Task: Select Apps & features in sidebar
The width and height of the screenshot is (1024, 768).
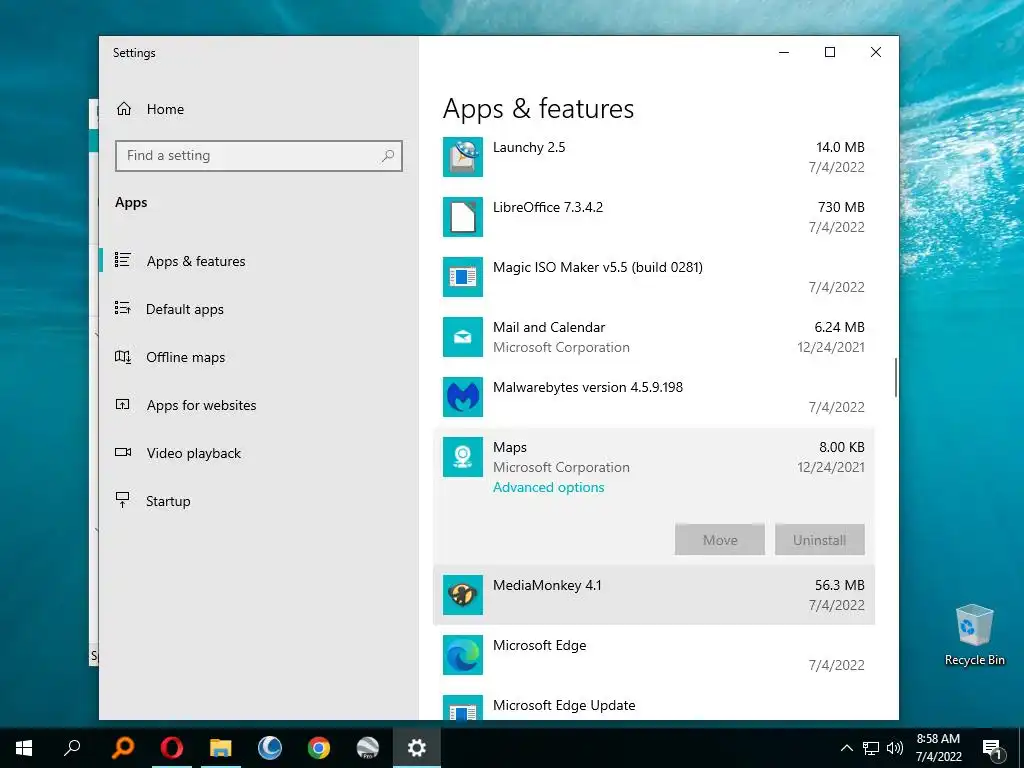Action: click(x=196, y=261)
